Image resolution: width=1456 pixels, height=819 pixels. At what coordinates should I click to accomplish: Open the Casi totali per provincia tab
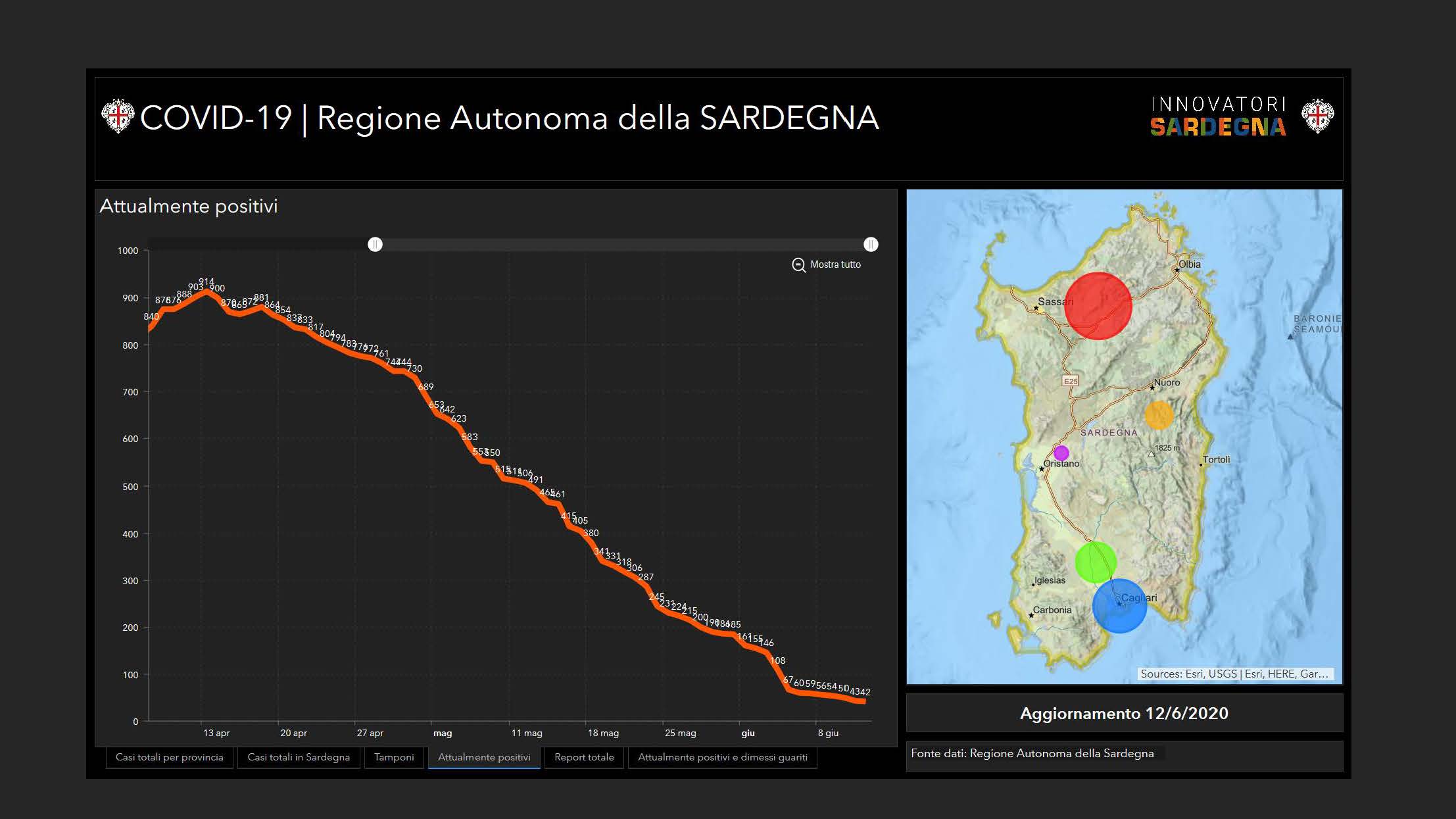170,757
